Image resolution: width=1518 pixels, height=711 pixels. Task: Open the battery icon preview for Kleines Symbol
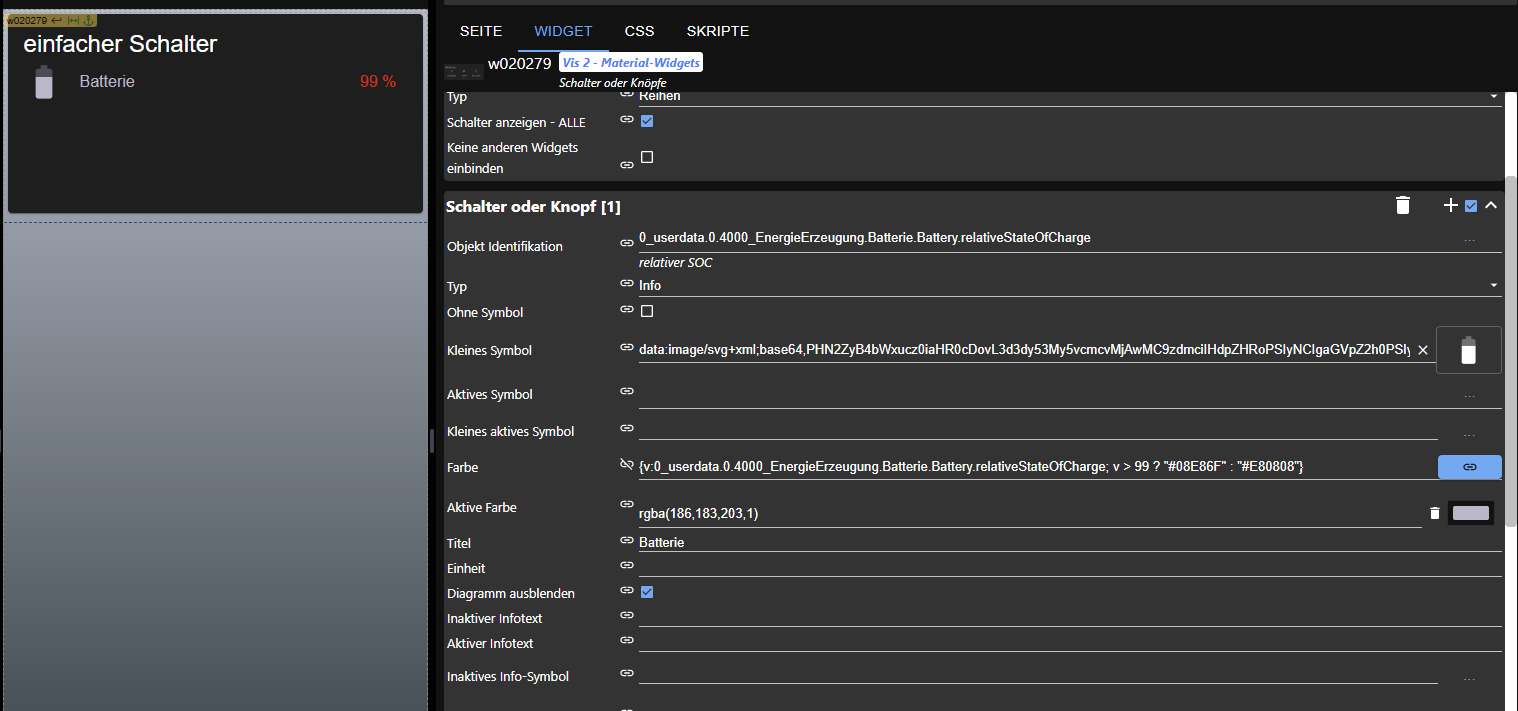[x=1468, y=350]
